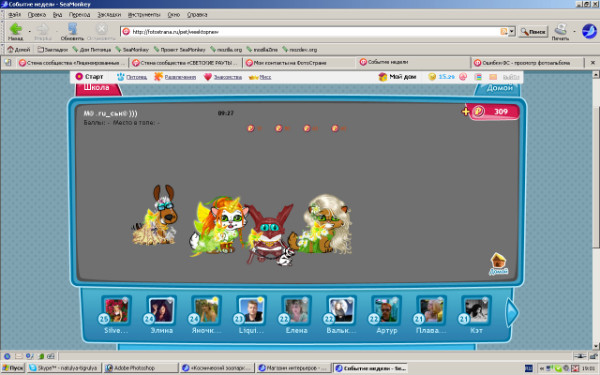600x375 pixels.
Task: Select friend thumbnail Элина
Action: click(x=161, y=310)
